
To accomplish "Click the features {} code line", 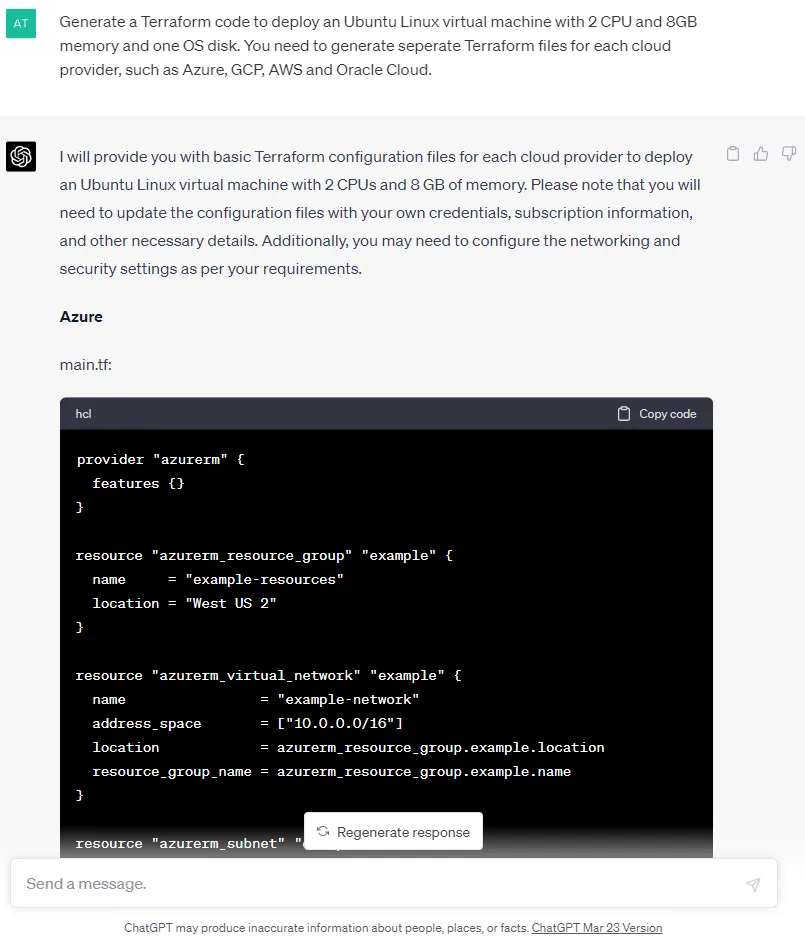I will click(x=138, y=483).
